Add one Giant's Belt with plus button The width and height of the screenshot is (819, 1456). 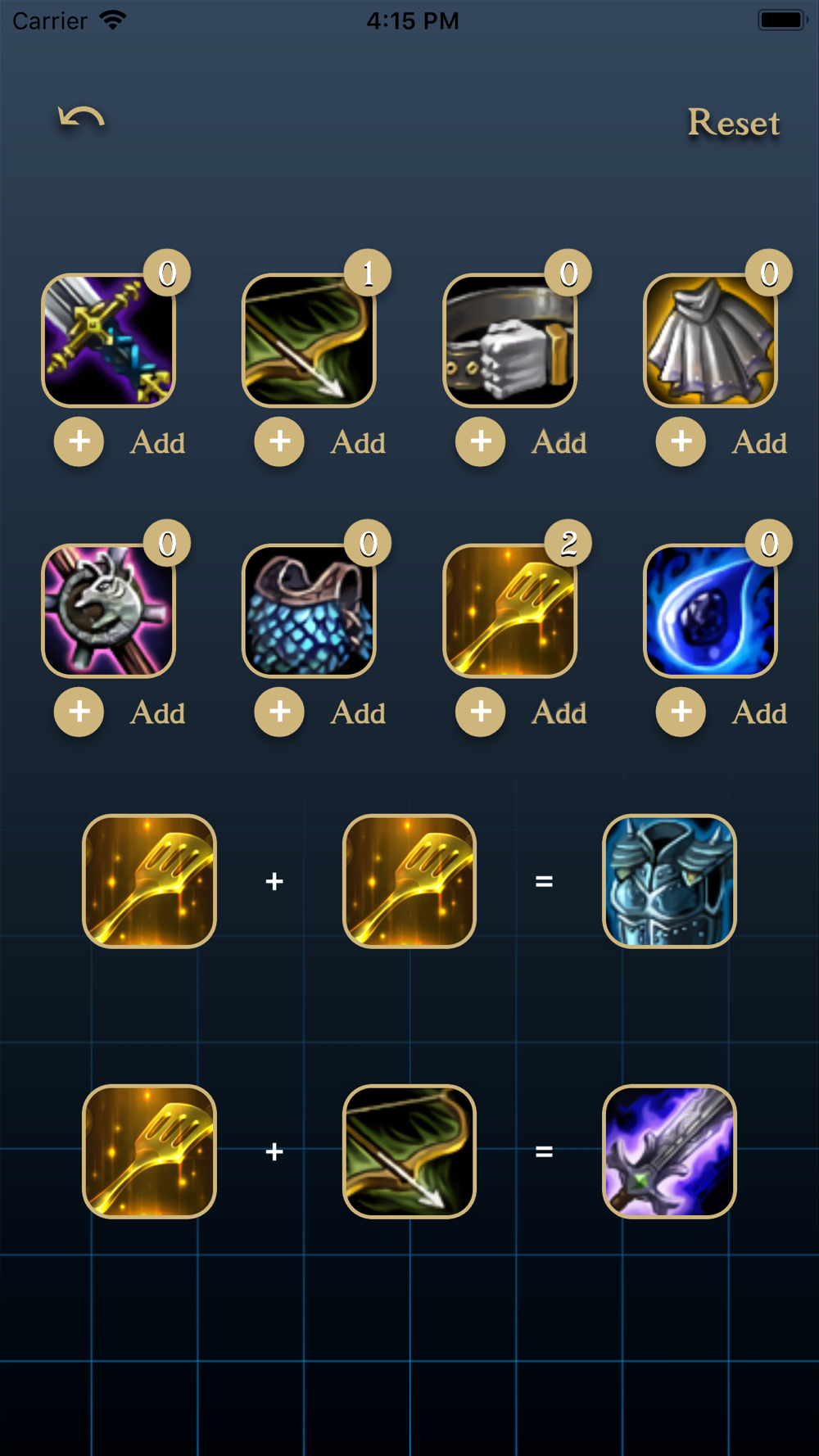point(481,441)
